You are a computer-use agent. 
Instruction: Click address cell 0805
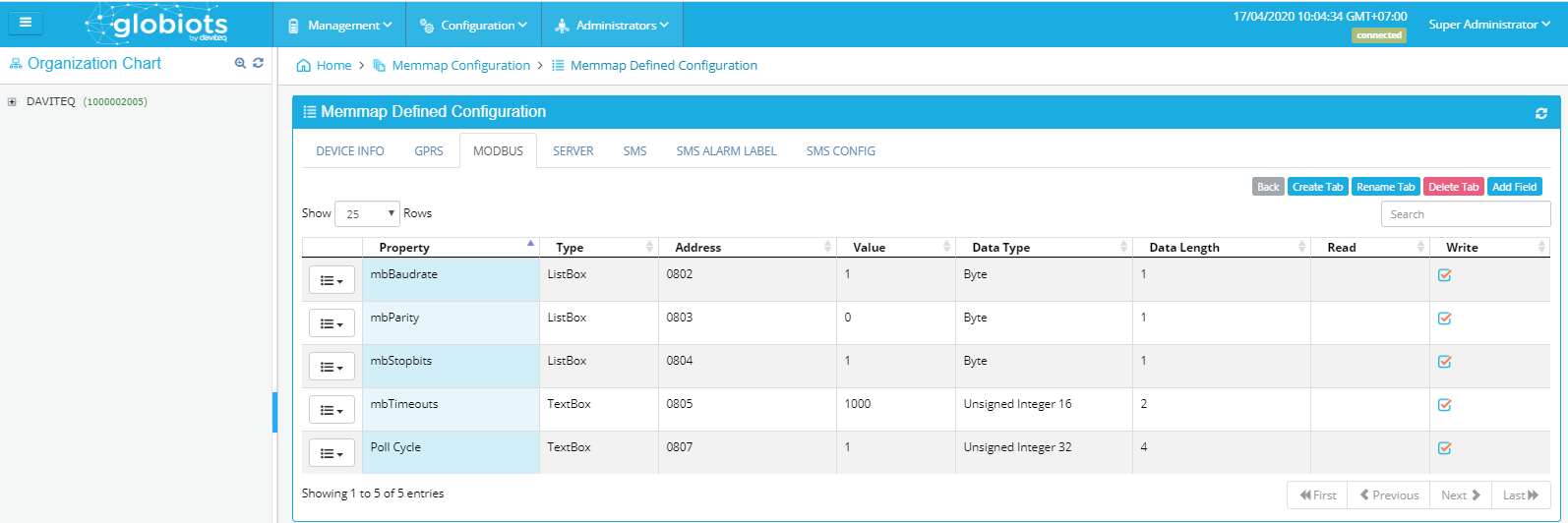747,409
